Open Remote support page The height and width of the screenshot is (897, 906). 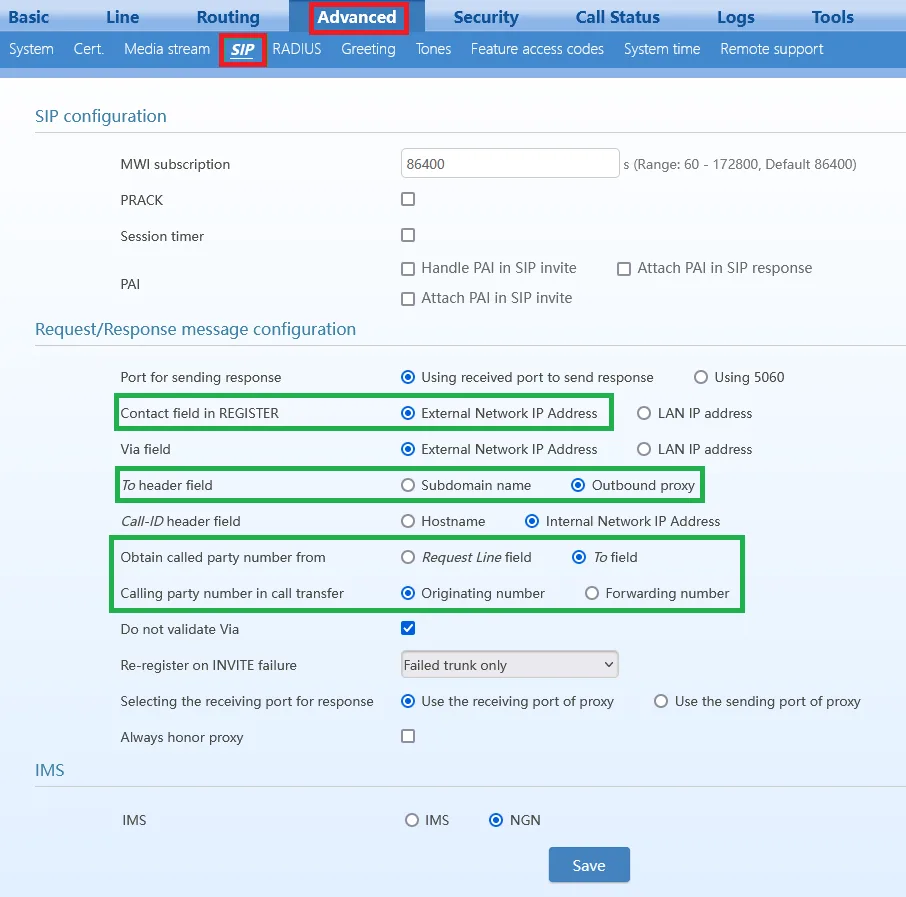(x=771, y=49)
